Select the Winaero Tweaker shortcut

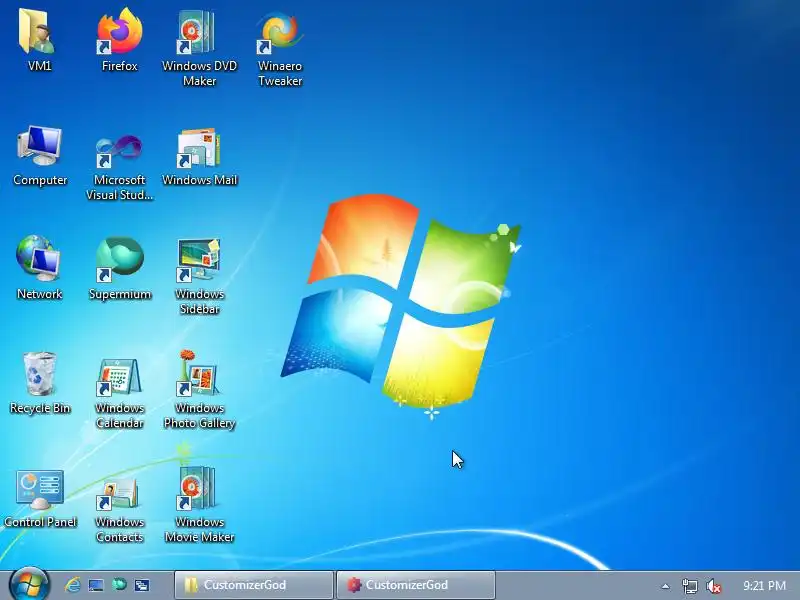pos(280,47)
